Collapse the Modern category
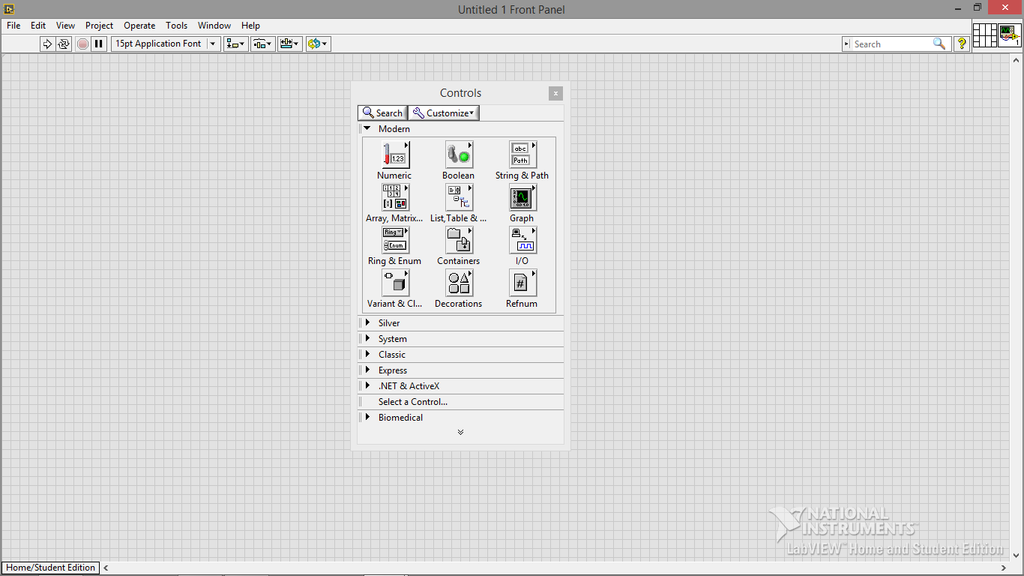Image resolution: width=1024 pixels, height=576 pixels. coord(367,129)
